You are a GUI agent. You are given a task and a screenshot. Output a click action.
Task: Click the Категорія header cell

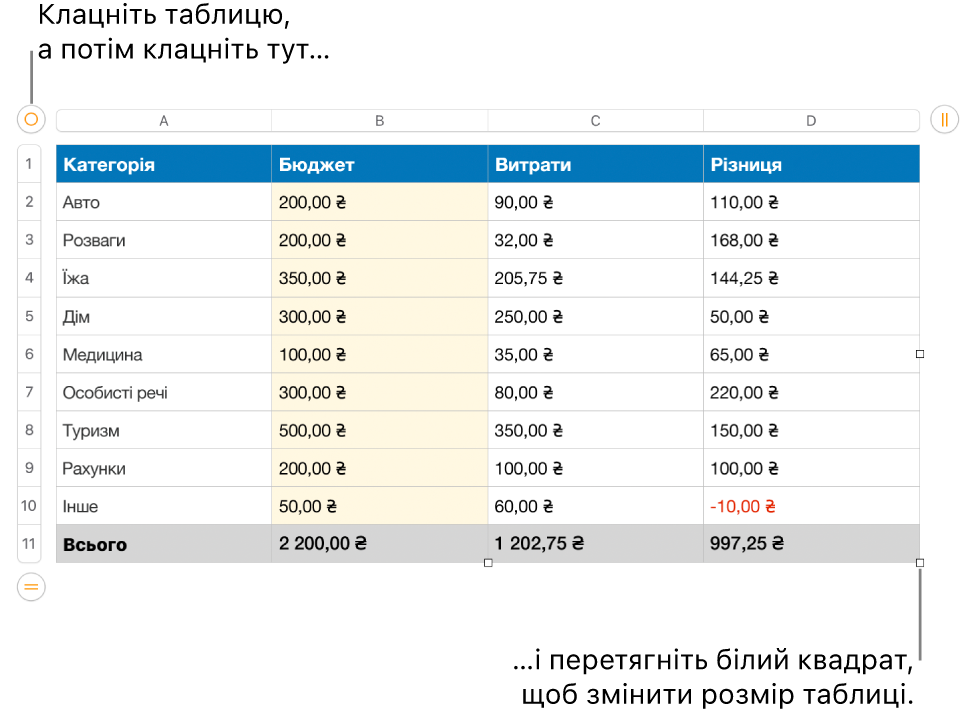(164, 164)
